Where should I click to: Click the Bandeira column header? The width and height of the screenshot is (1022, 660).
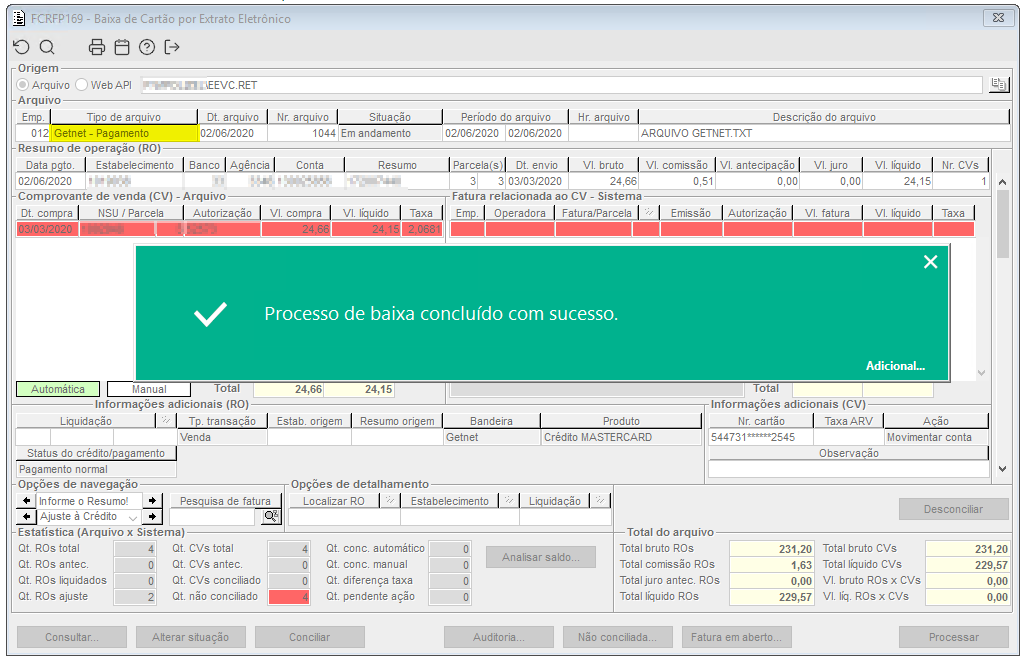(491, 421)
